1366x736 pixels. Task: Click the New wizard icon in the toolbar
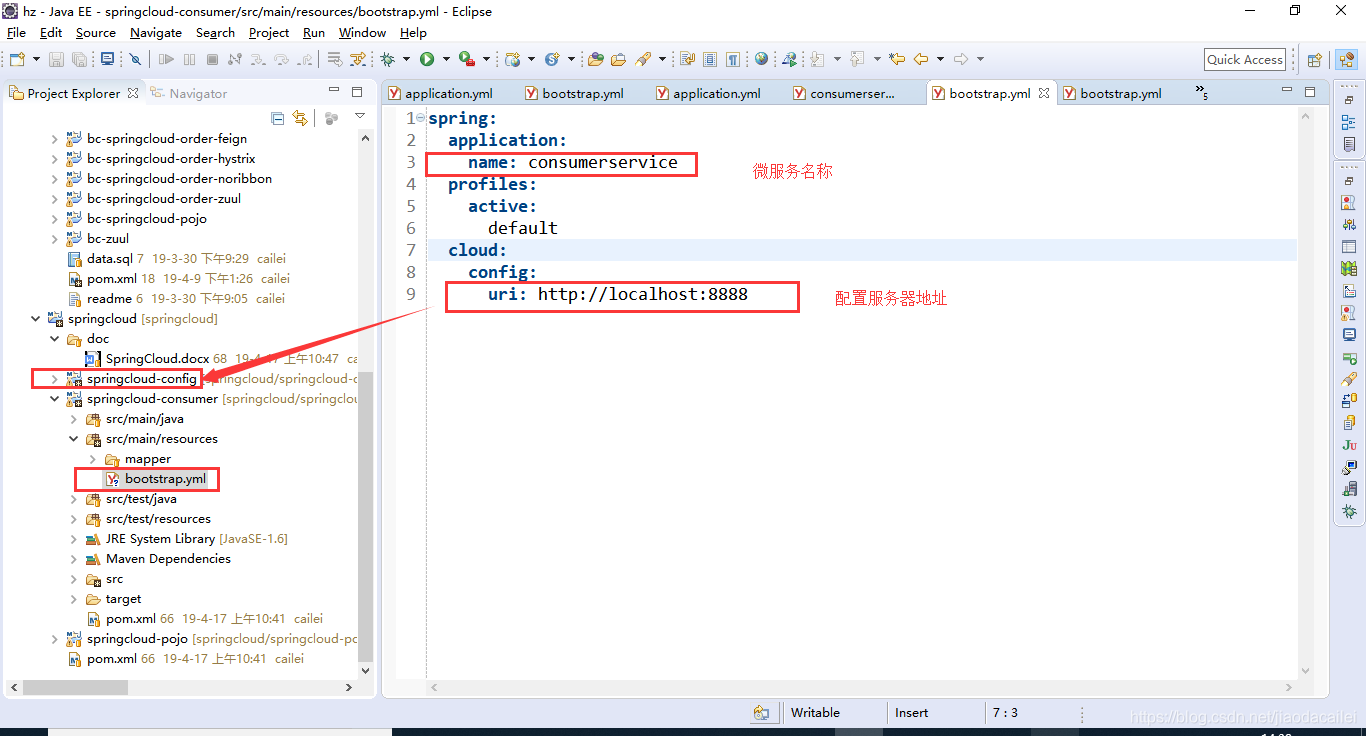click(x=17, y=60)
